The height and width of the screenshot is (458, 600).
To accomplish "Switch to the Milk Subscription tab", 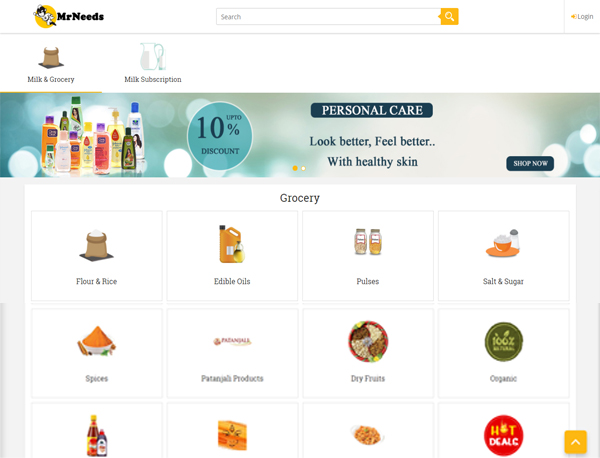I will tap(153, 63).
